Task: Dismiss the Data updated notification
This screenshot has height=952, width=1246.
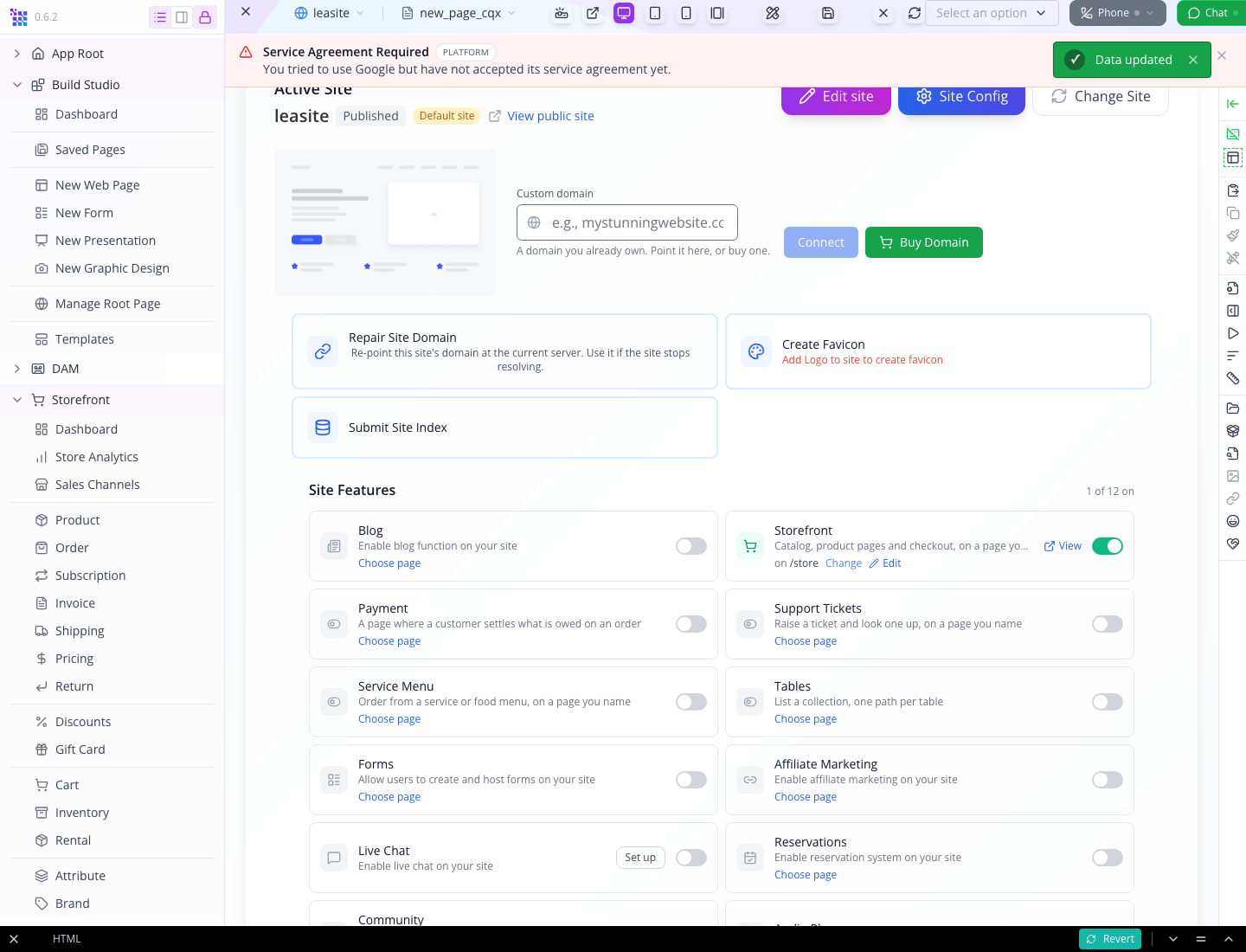Action: pyautogui.click(x=1193, y=60)
